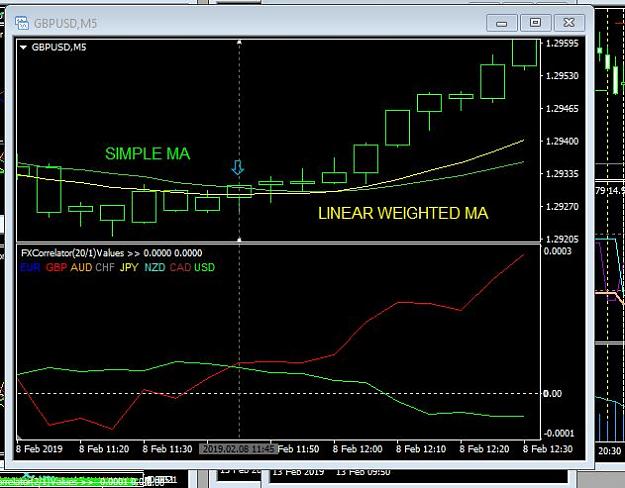This screenshot has height=488, width=625.
Task: Click the 1.29400 price scale value
Action: pos(562,141)
